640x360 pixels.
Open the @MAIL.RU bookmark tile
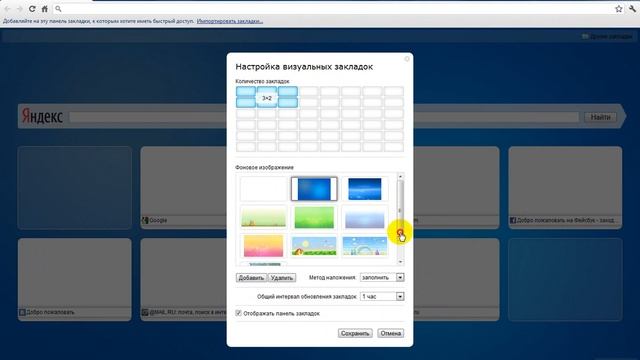point(184,279)
